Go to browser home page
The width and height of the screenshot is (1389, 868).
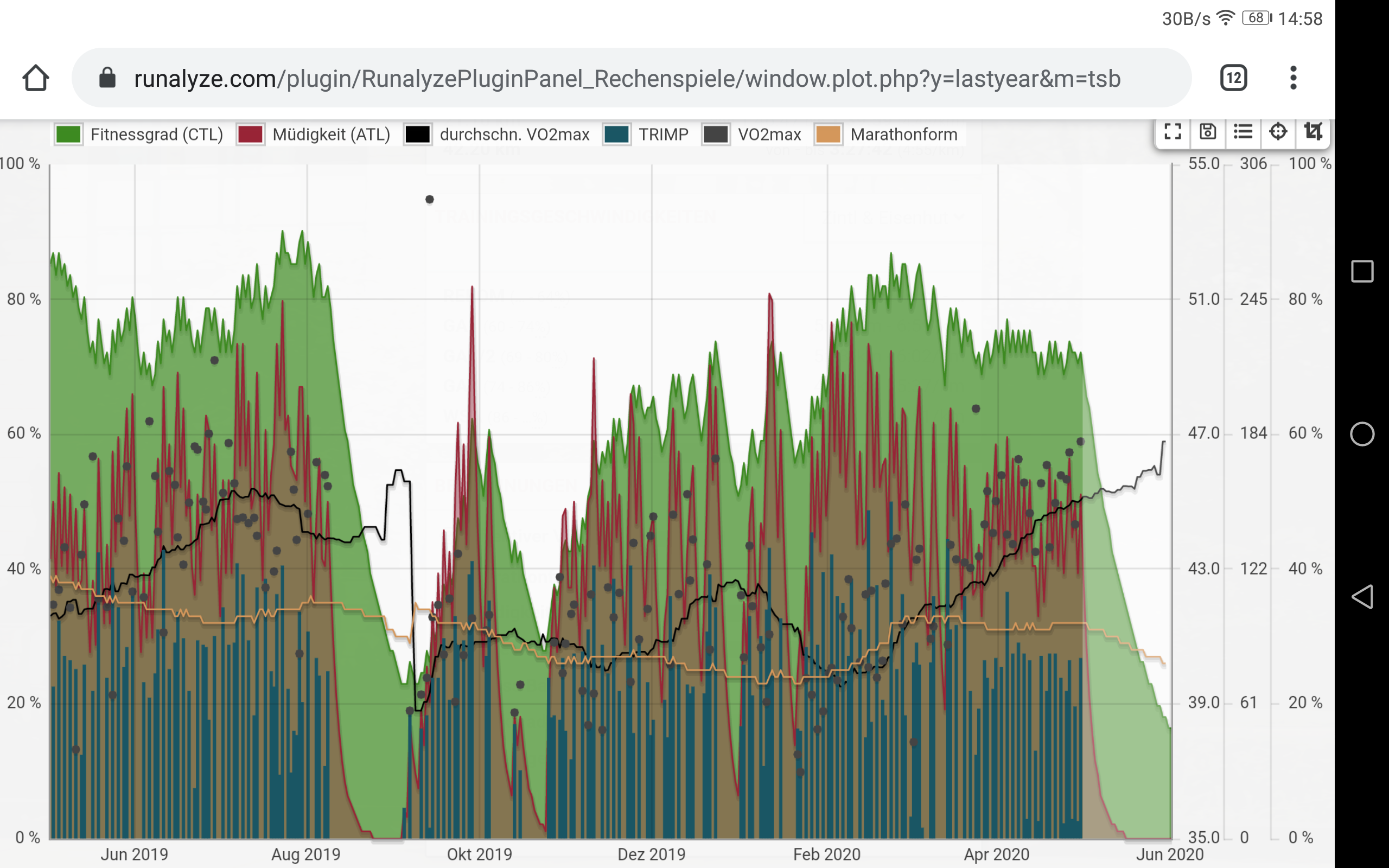pyautogui.click(x=36, y=78)
